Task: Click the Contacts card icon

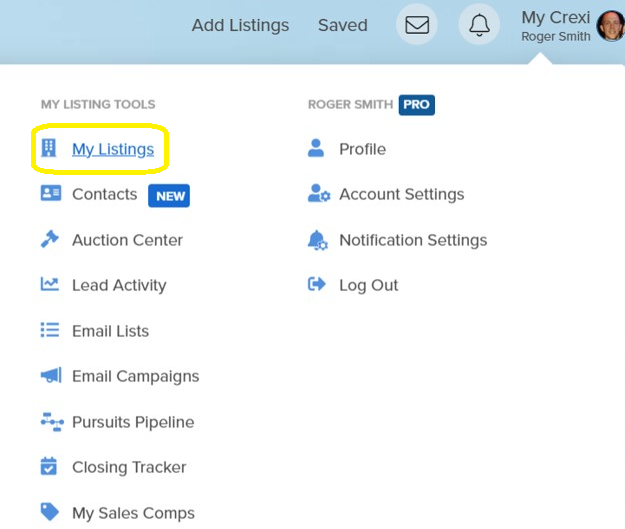Action: click(50, 194)
